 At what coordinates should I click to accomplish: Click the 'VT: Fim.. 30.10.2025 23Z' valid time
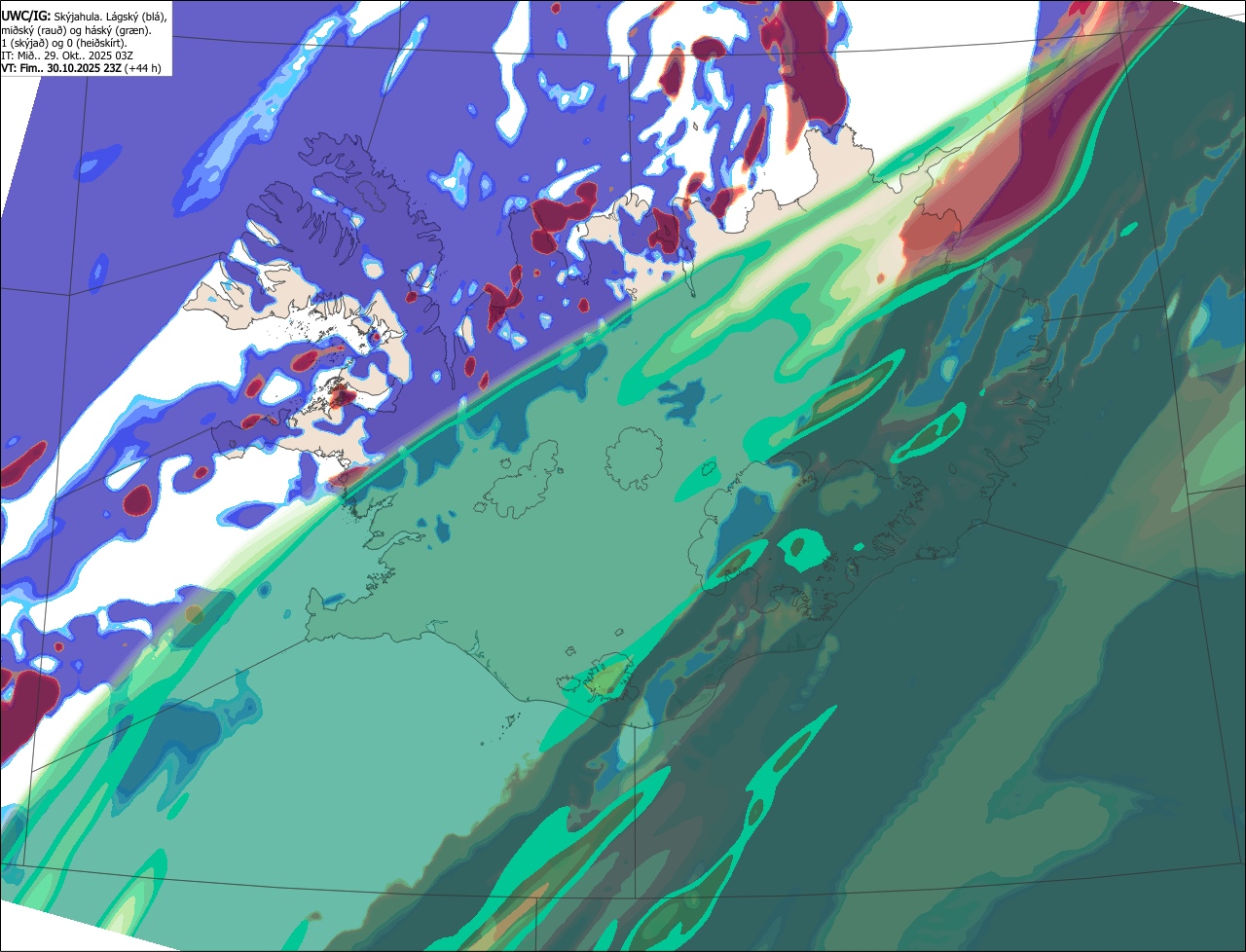click(x=60, y=68)
